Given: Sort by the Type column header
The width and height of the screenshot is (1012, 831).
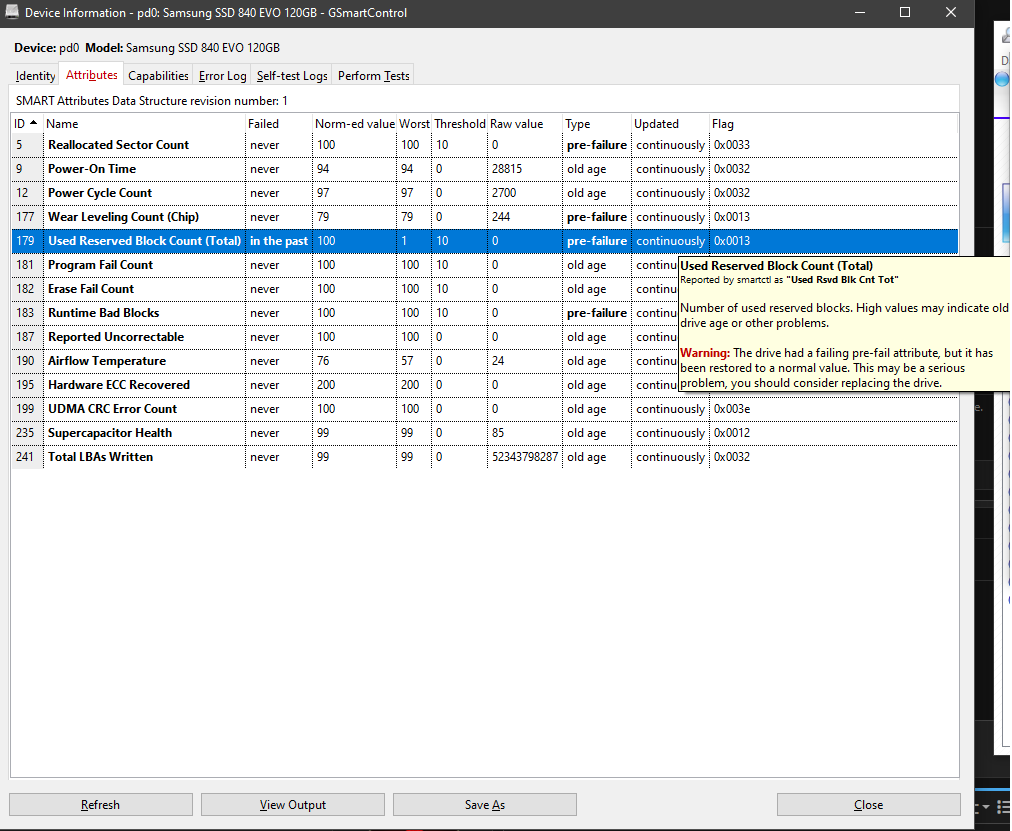Looking at the screenshot, I should point(596,124).
